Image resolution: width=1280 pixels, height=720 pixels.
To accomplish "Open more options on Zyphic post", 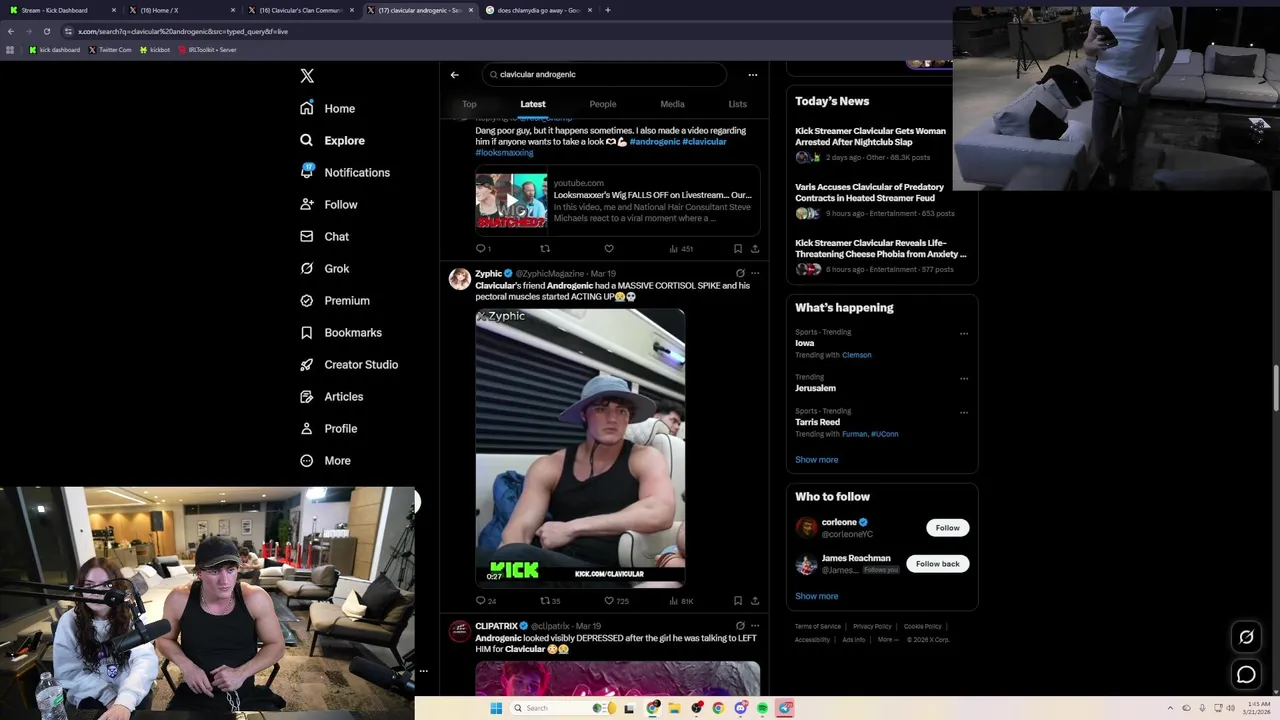I will 755,273.
